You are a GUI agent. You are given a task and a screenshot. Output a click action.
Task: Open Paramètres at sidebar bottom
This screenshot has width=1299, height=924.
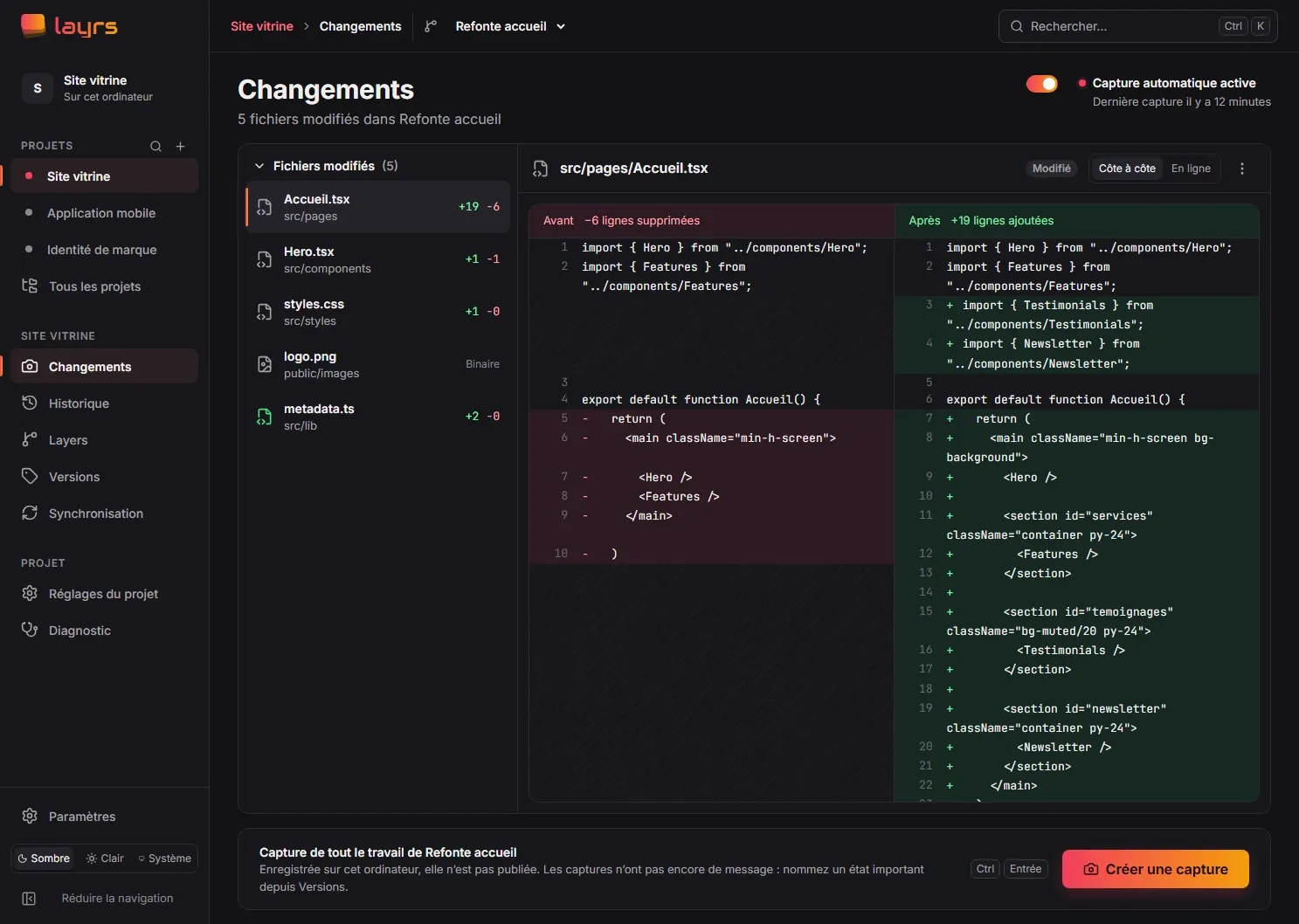[x=105, y=817]
